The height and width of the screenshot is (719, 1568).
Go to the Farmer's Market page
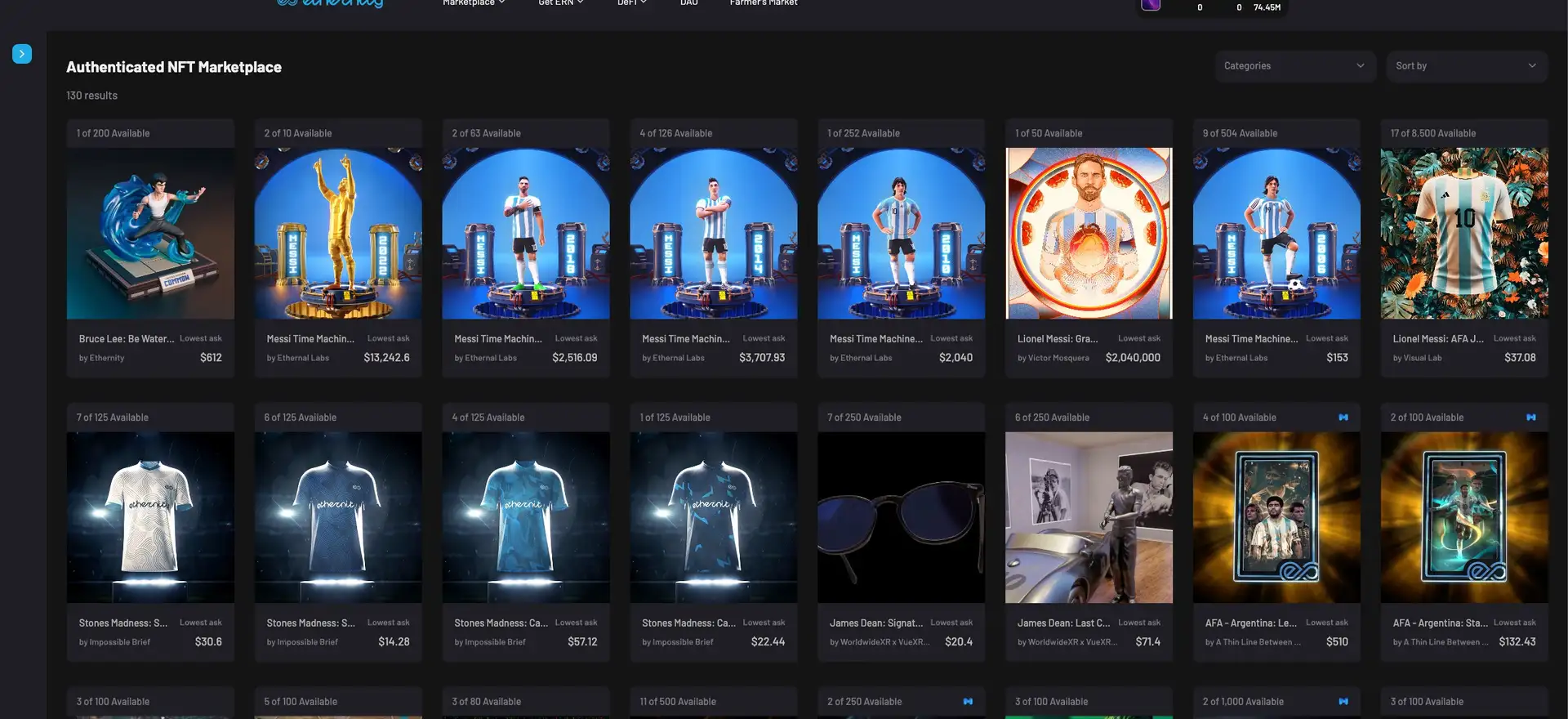(x=764, y=3)
